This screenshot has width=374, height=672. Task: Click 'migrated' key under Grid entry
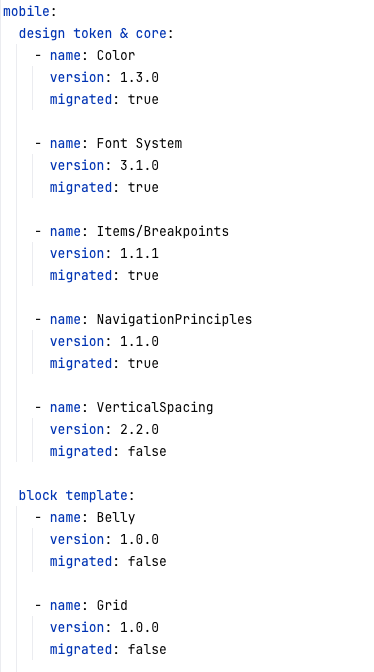[81, 649]
